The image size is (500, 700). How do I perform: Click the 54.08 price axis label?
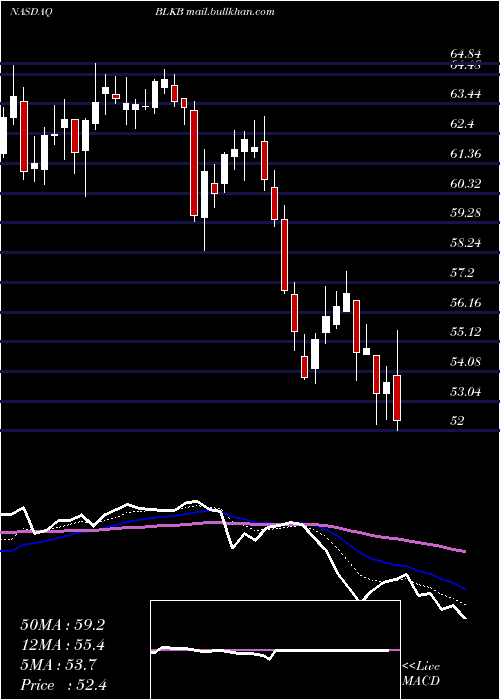pyautogui.click(x=466, y=362)
